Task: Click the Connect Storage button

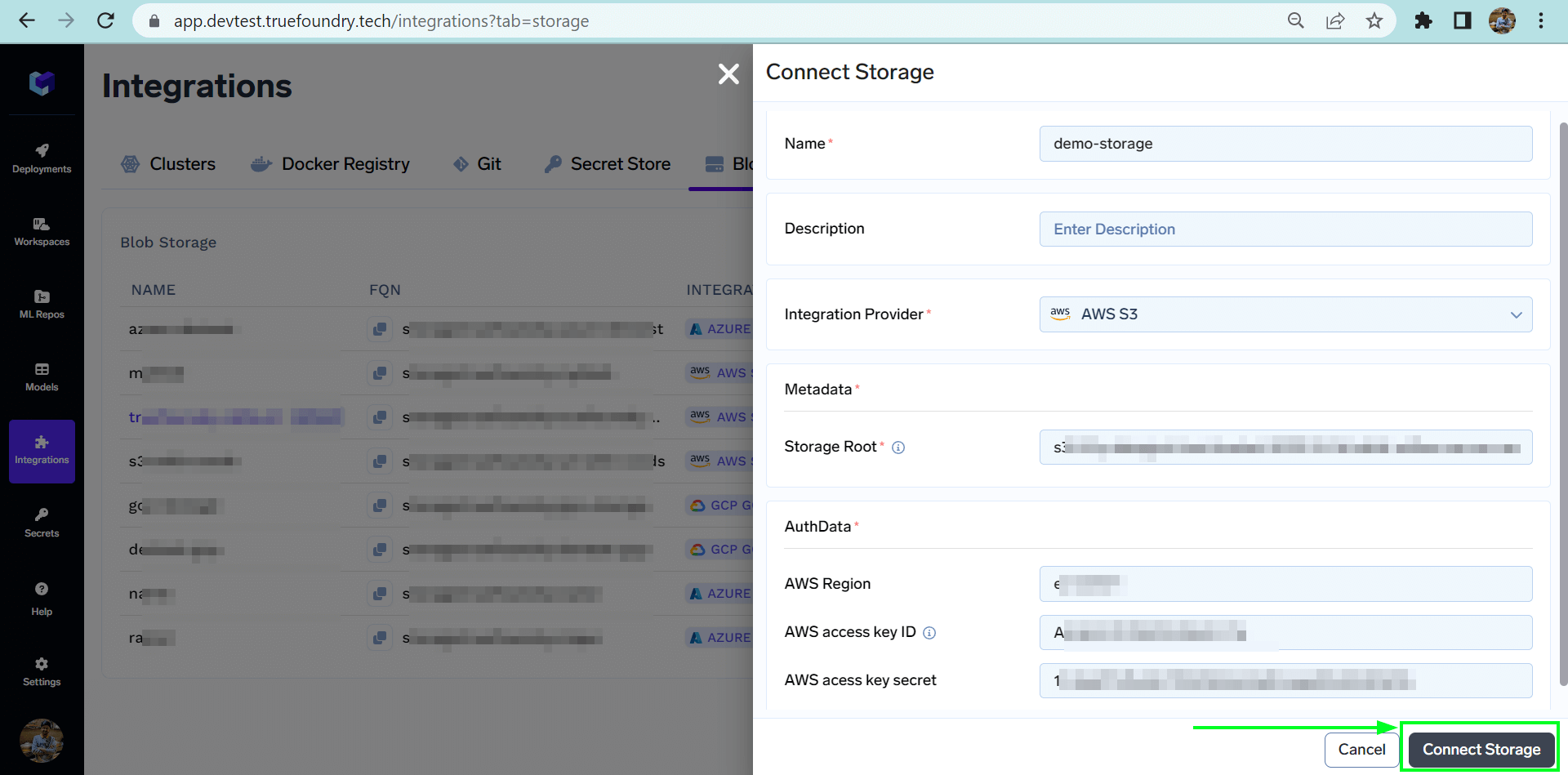Action: pyautogui.click(x=1481, y=749)
